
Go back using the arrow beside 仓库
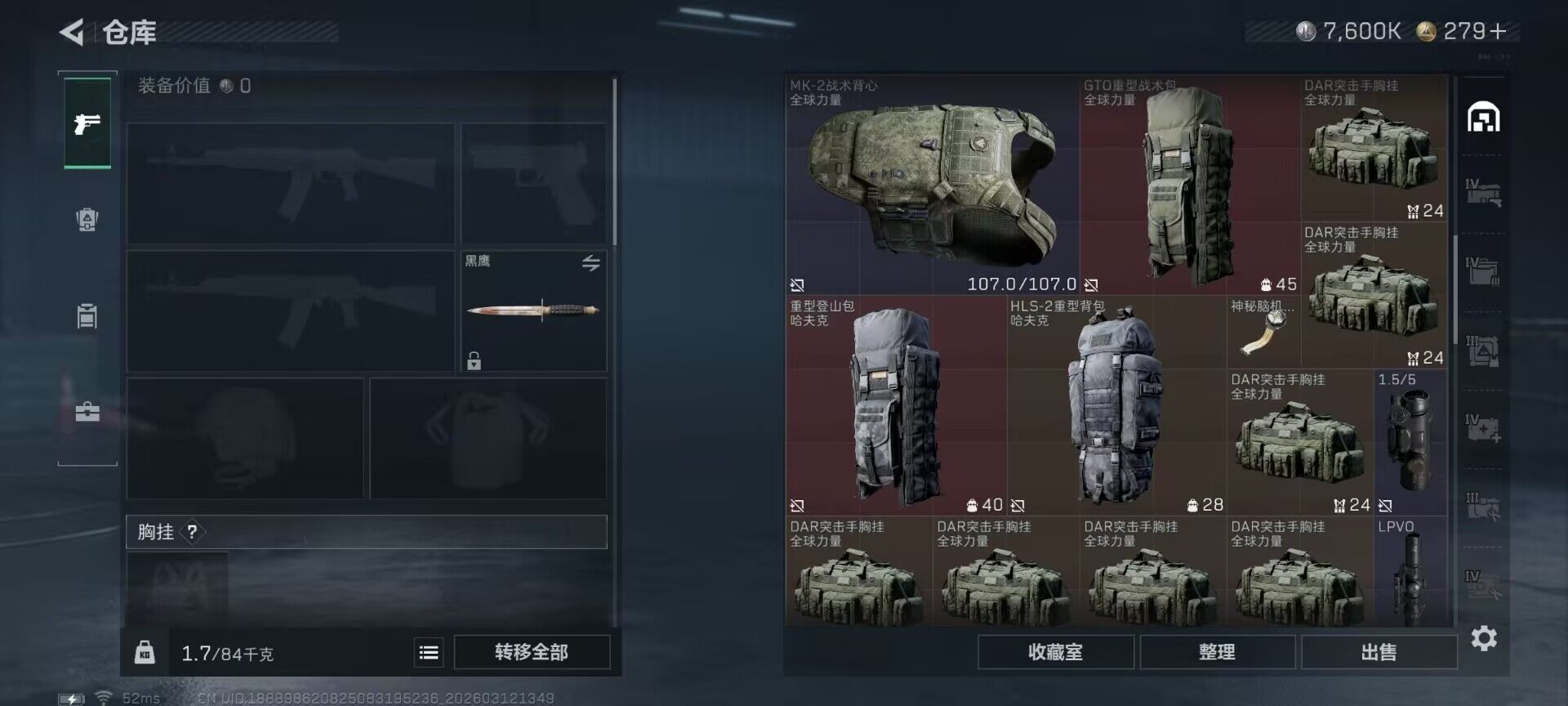72,32
